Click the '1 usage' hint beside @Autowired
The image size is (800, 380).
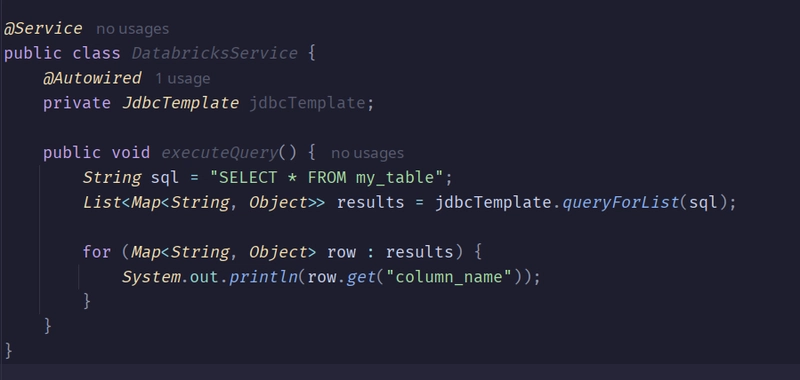tap(182, 79)
